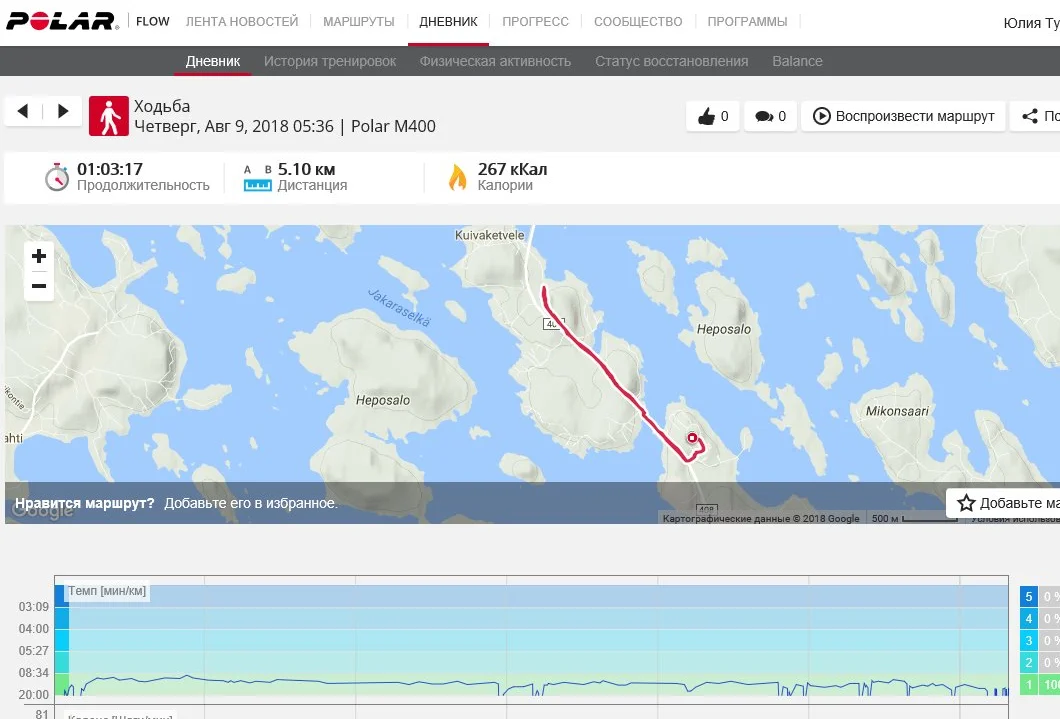Open the user profile name Юлия

point(1031,23)
